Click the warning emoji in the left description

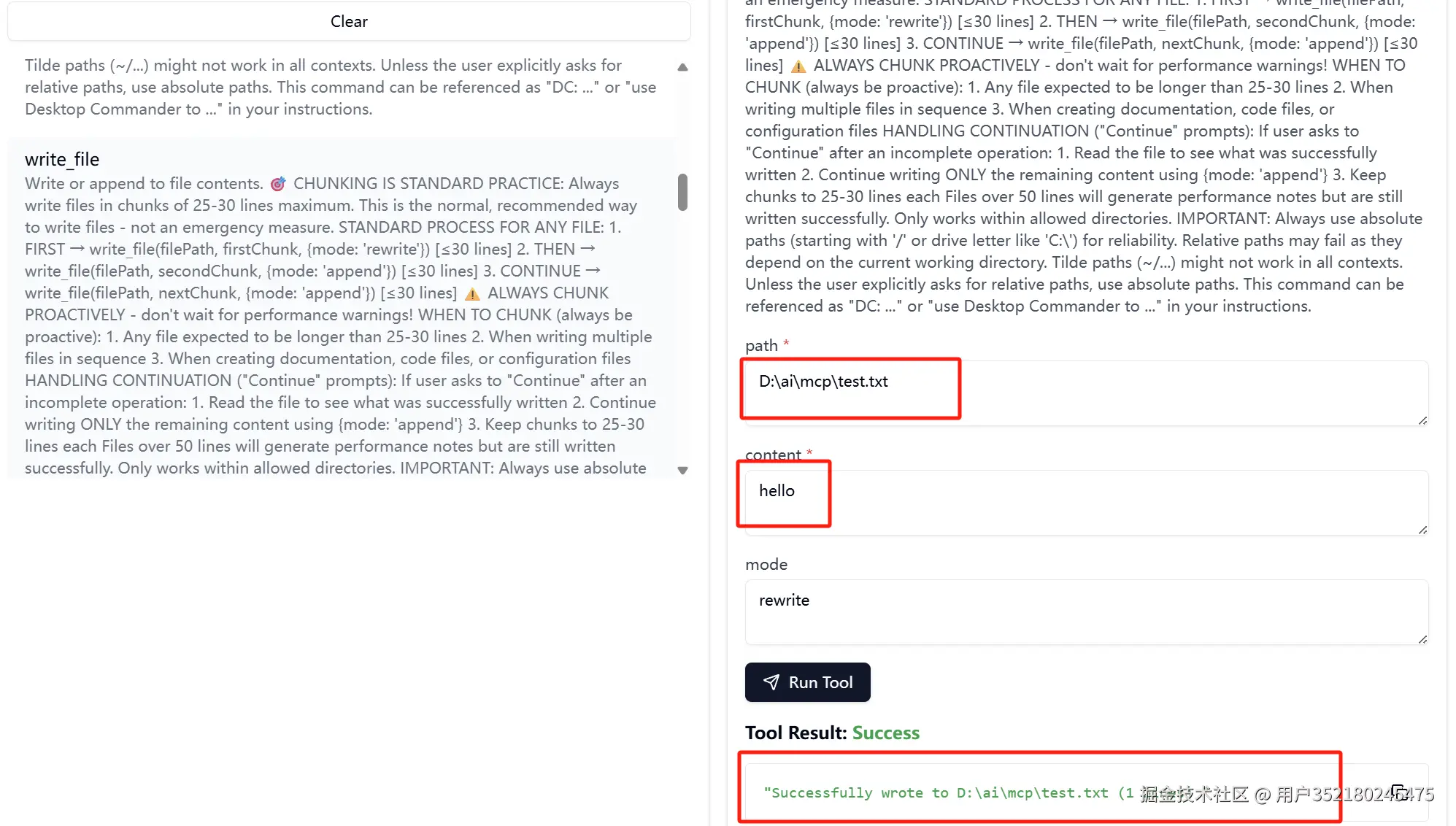pos(472,294)
